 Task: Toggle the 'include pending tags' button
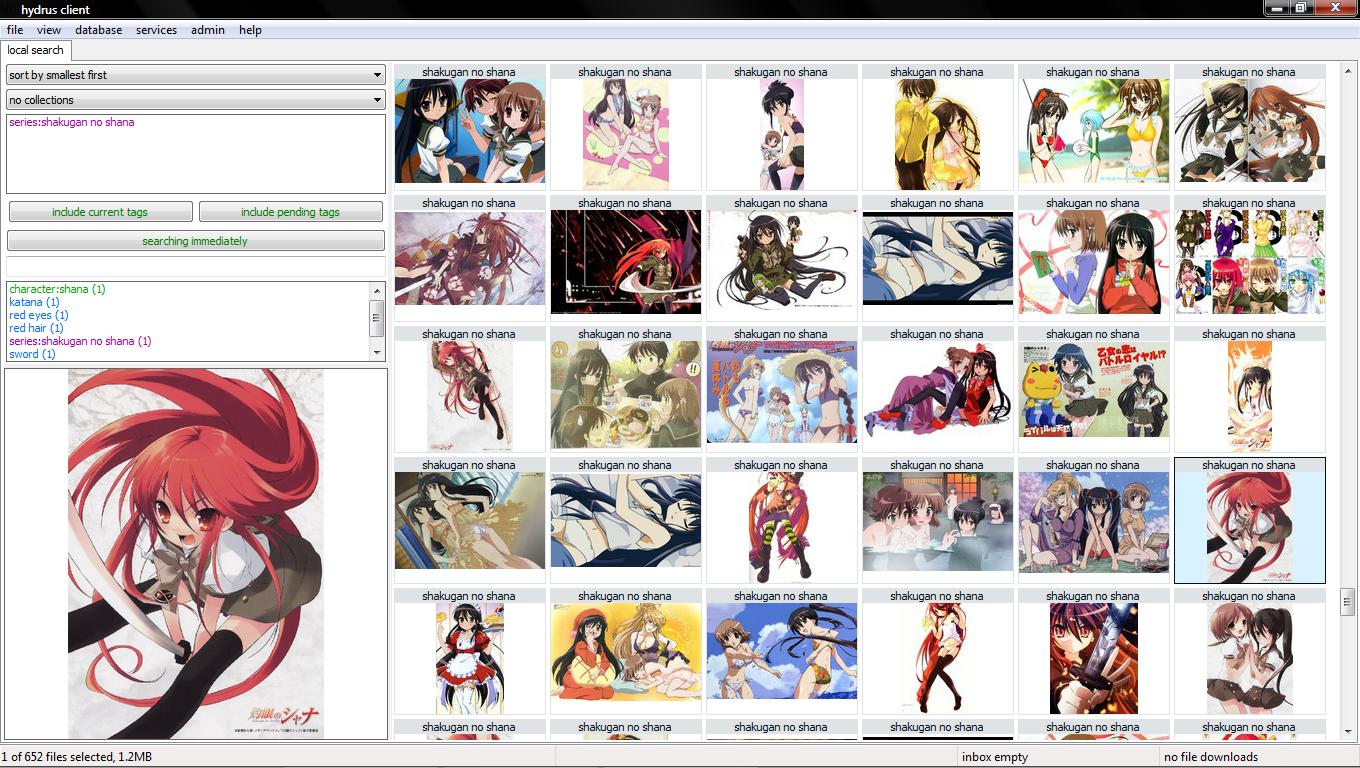pyautogui.click(x=291, y=212)
